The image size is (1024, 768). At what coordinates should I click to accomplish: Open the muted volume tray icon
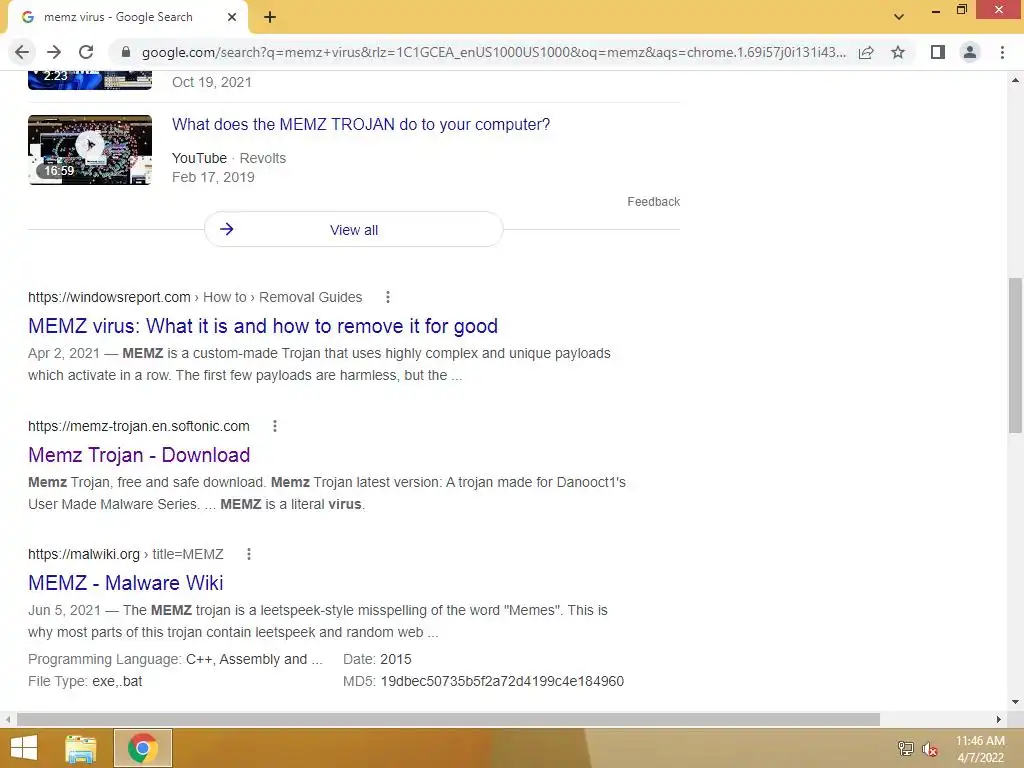tap(930, 749)
